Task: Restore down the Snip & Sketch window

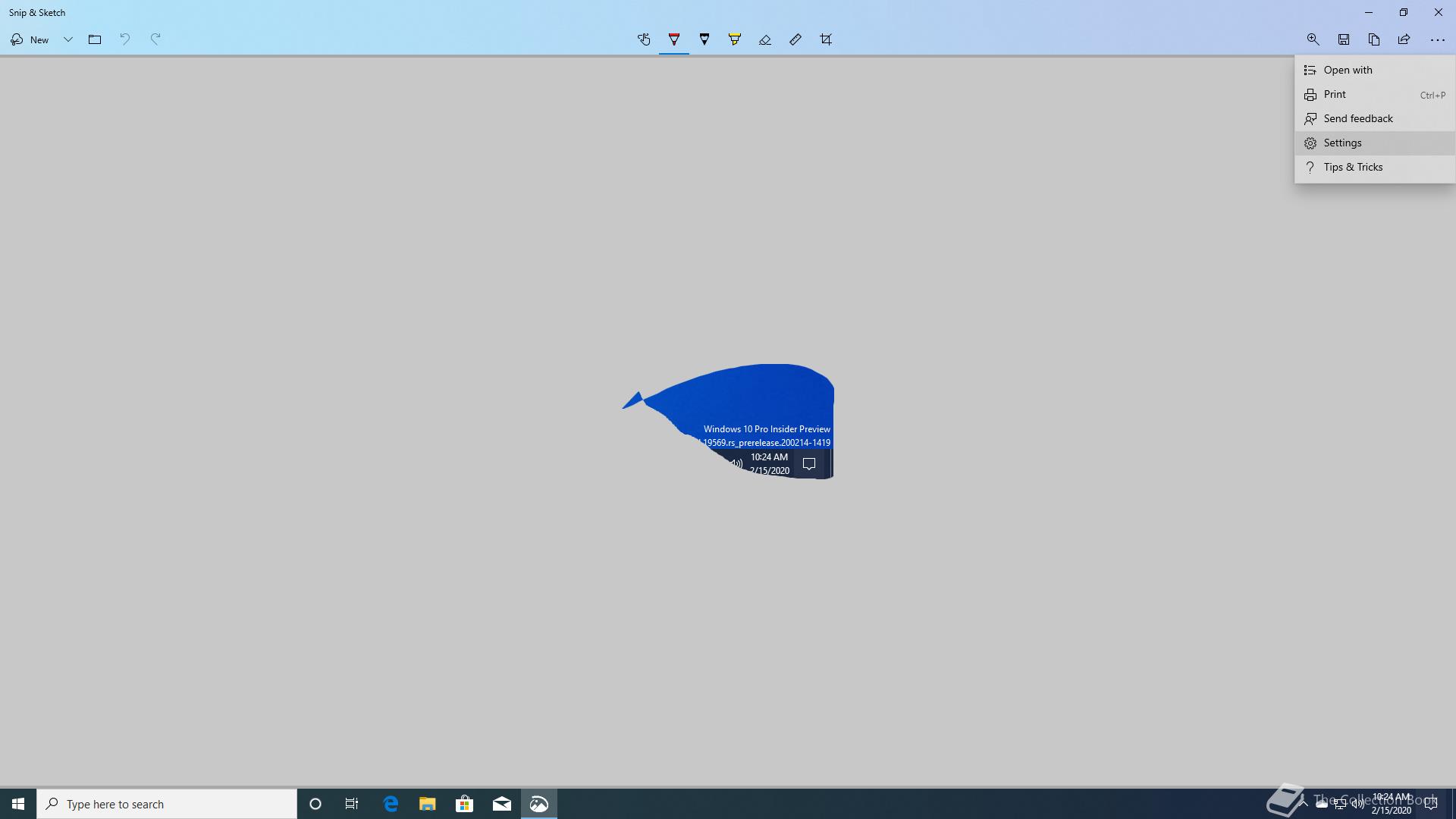Action: 1404,12
